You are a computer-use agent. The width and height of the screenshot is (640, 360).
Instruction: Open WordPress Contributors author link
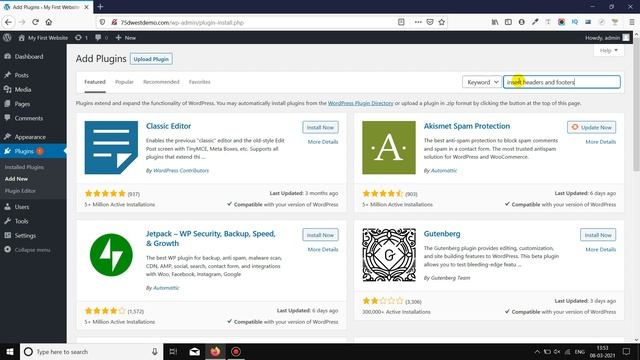click(180, 171)
